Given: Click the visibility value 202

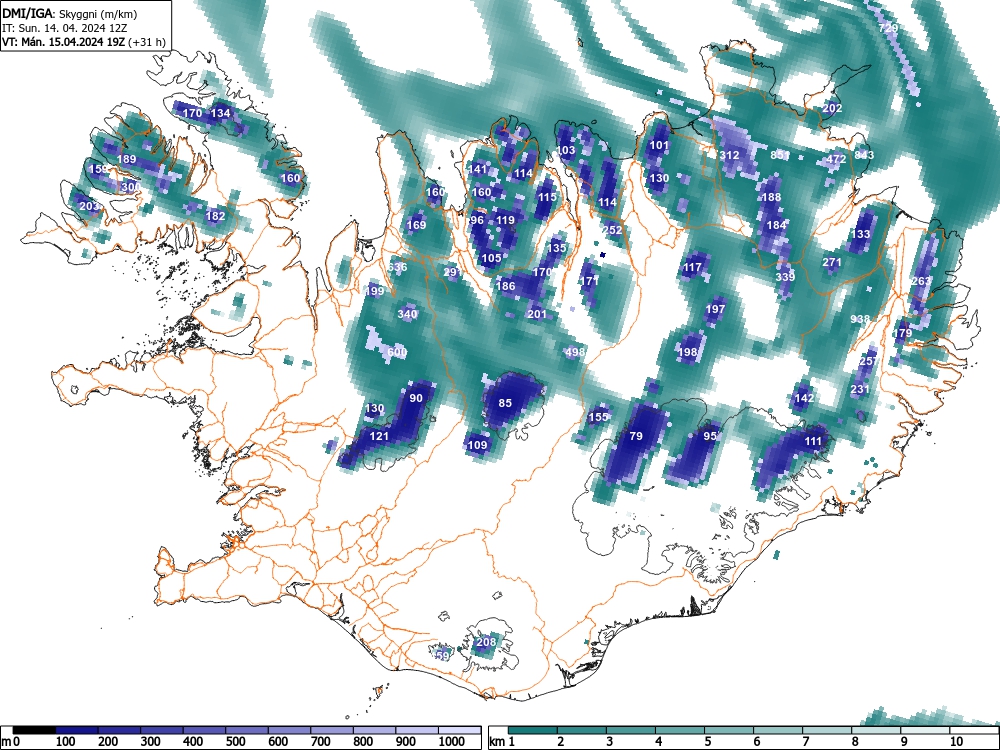Looking at the screenshot, I should pos(832,108).
